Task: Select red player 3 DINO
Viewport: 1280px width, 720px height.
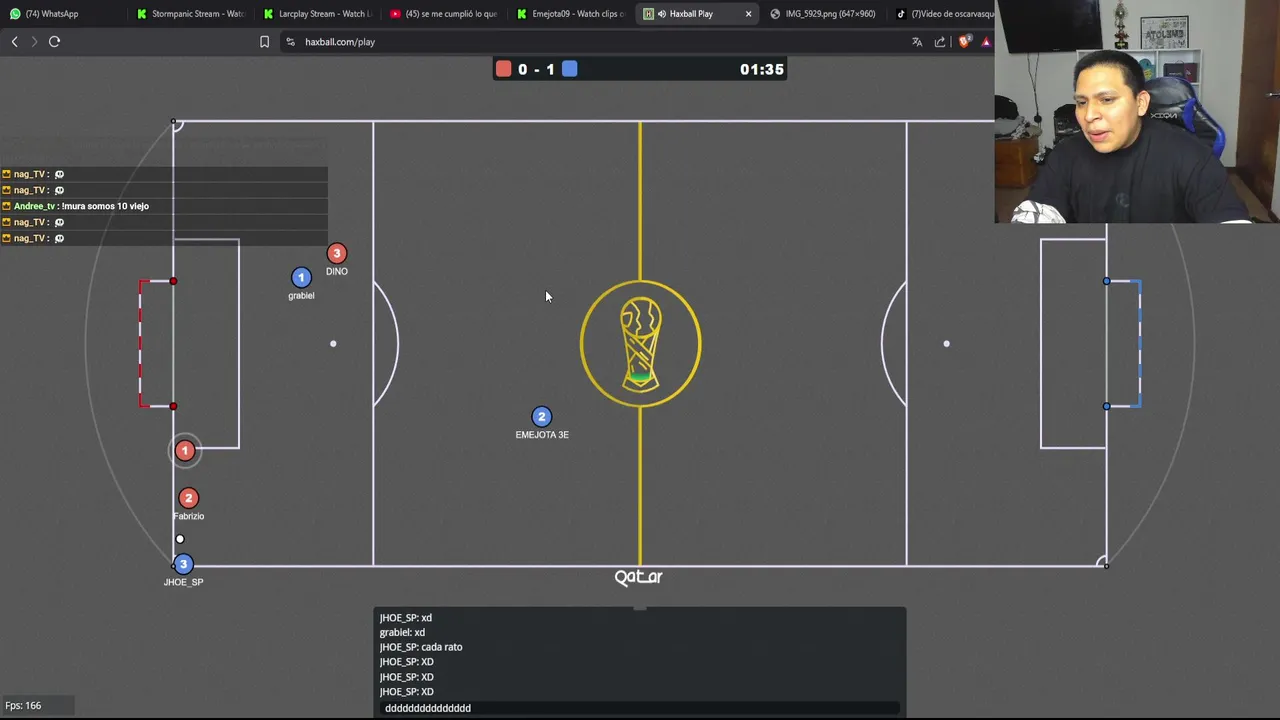Action: (336, 254)
